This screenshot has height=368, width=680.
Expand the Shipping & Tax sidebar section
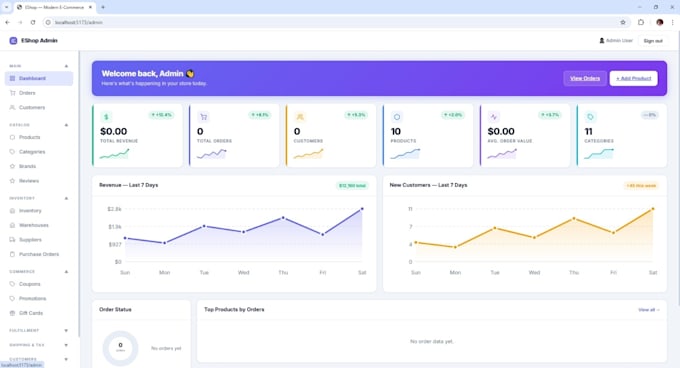66,345
